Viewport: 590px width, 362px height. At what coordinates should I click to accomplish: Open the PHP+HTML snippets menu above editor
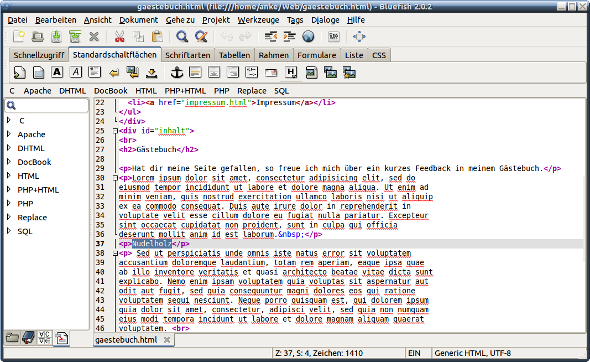tap(185, 91)
